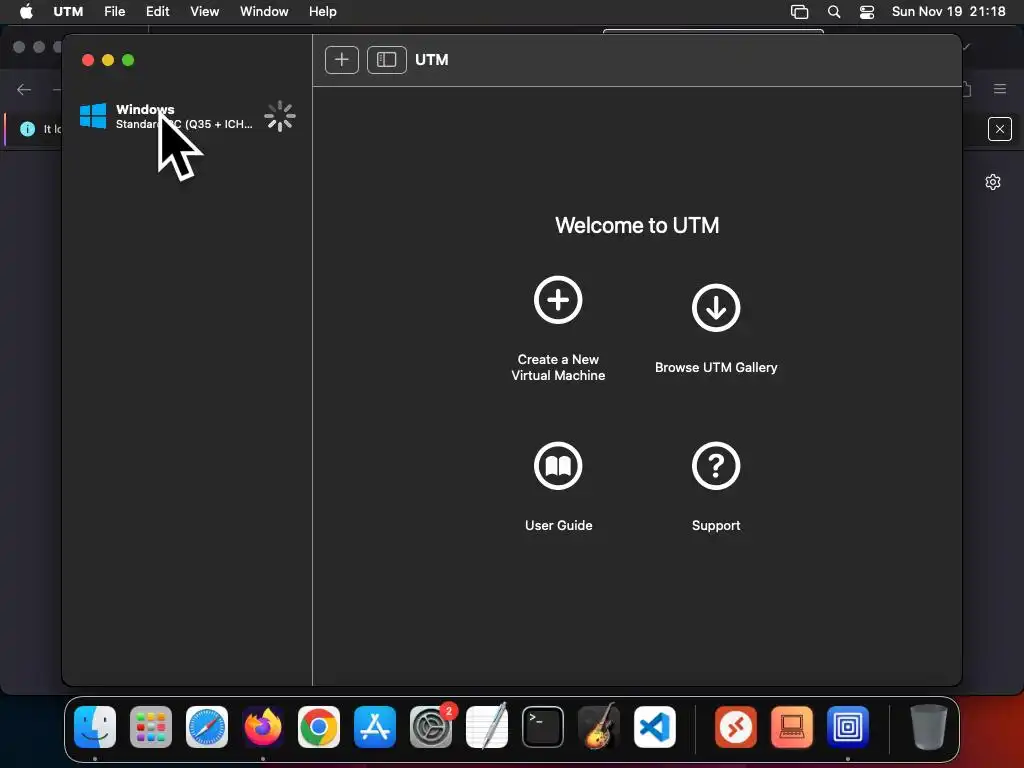Close the UTM window with red button
The width and height of the screenshot is (1024, 768).
(x=88, y=60)
